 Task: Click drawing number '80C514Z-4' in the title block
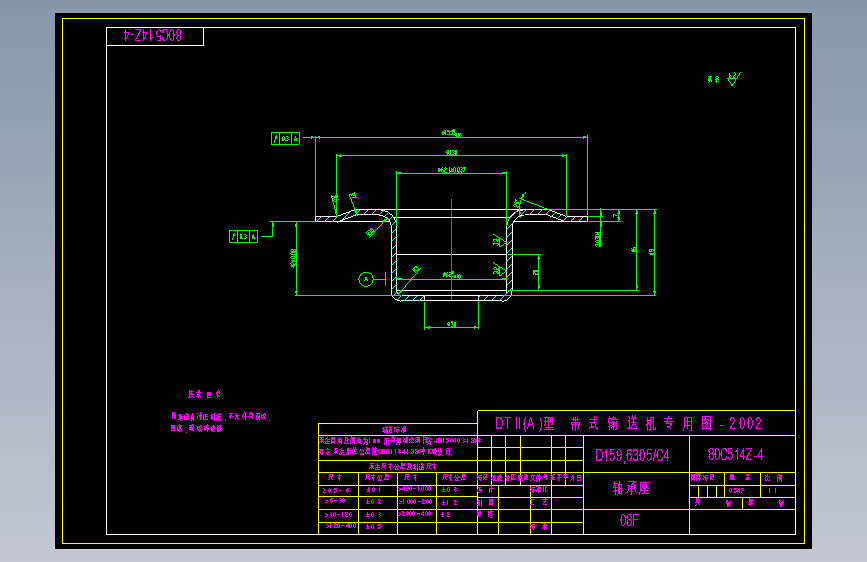(735, 455)
